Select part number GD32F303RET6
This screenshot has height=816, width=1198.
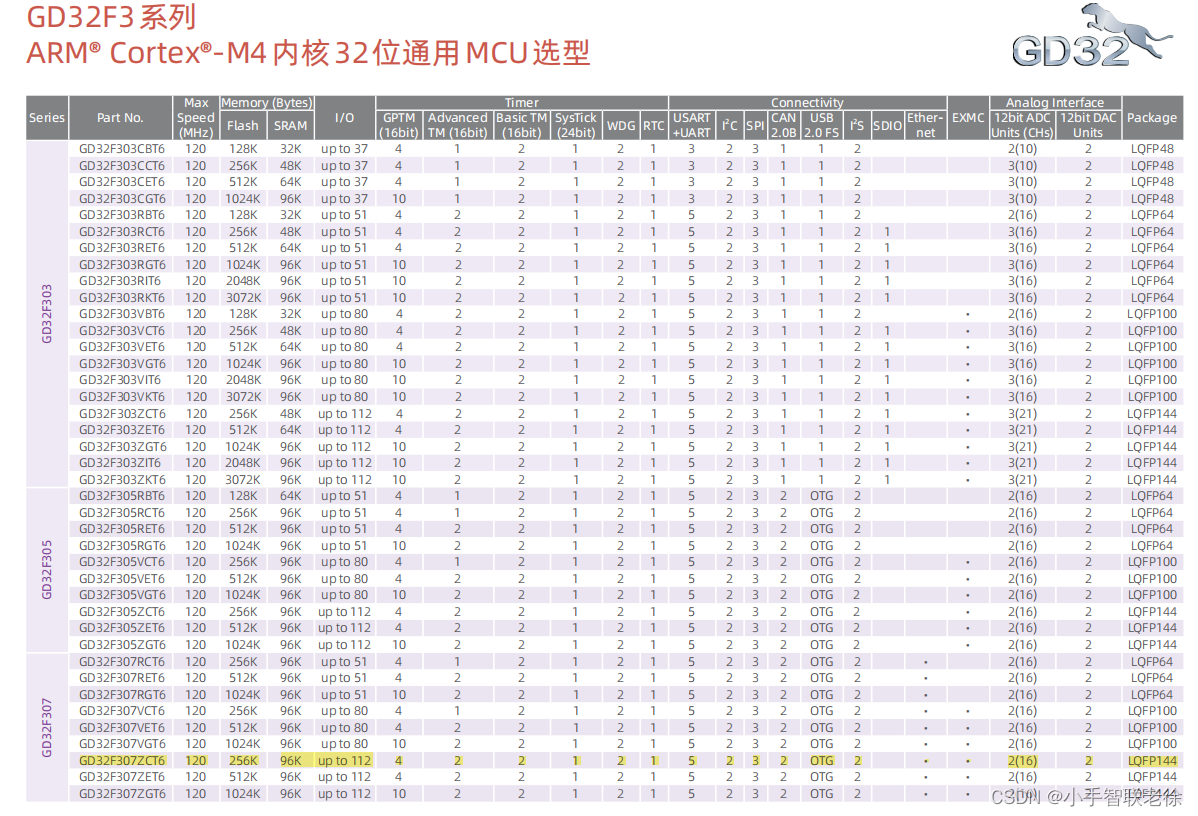(x=122, y=248)
